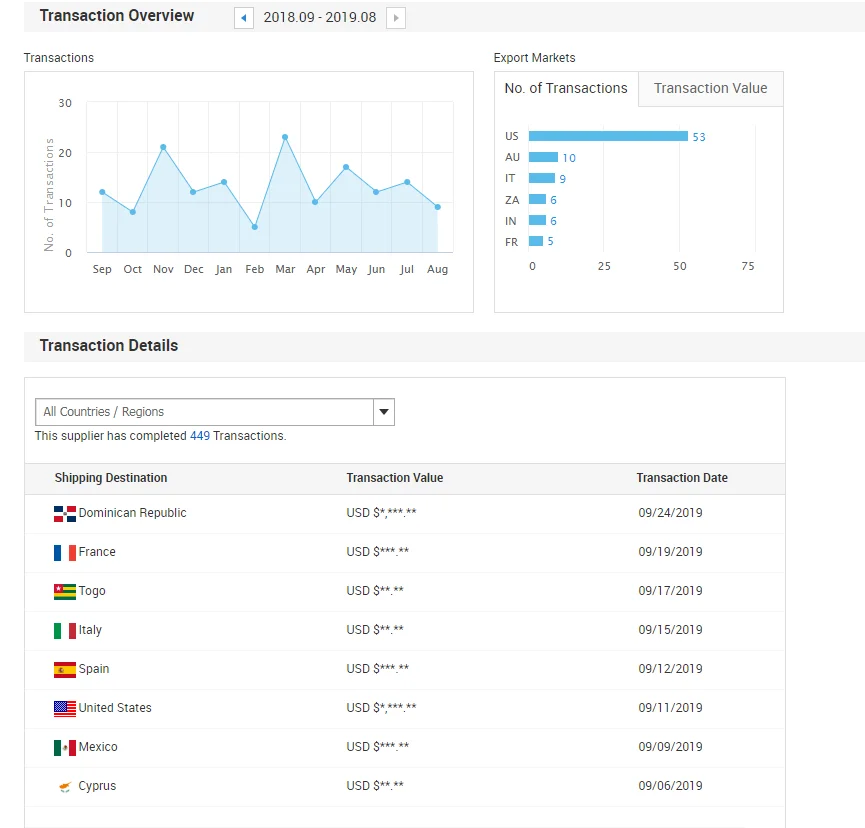Switch to the Transaction Value tab

pyautogui.click(x=710, y=88)
